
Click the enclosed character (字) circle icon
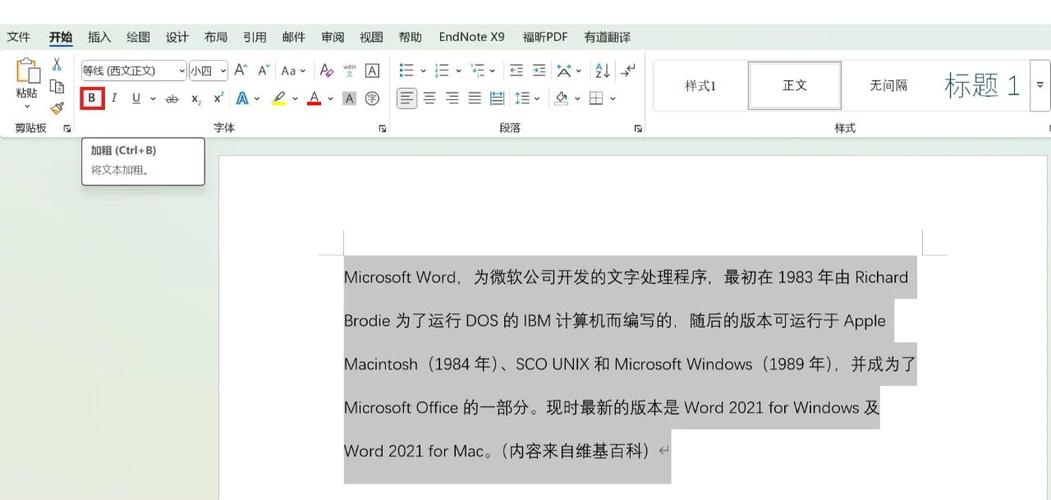372,99
